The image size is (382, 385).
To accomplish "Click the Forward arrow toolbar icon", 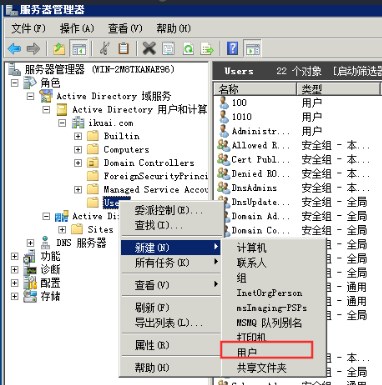I will click(33, 49).
